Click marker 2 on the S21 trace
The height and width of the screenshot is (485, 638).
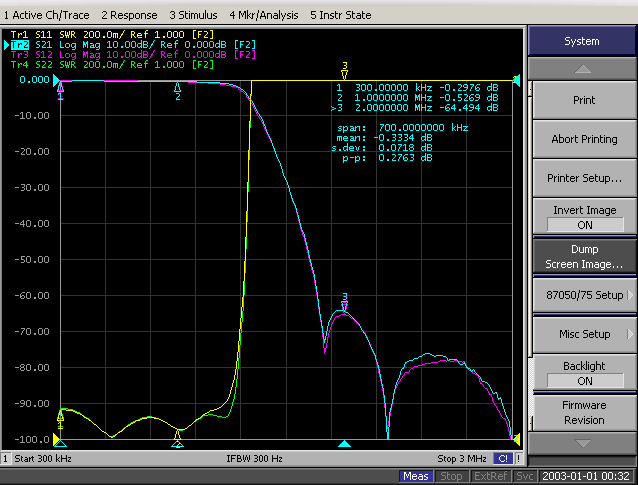tap(177, 91)
